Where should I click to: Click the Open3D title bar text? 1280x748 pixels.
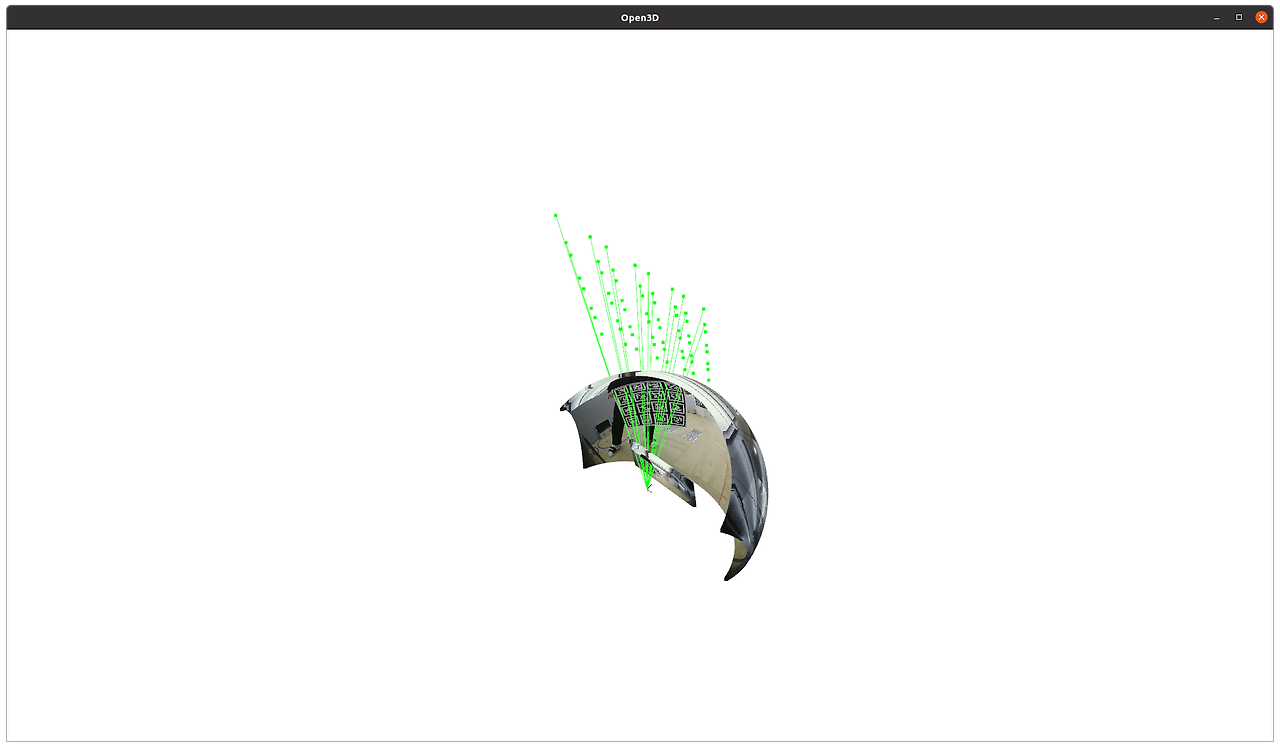(x=640, y=18)
